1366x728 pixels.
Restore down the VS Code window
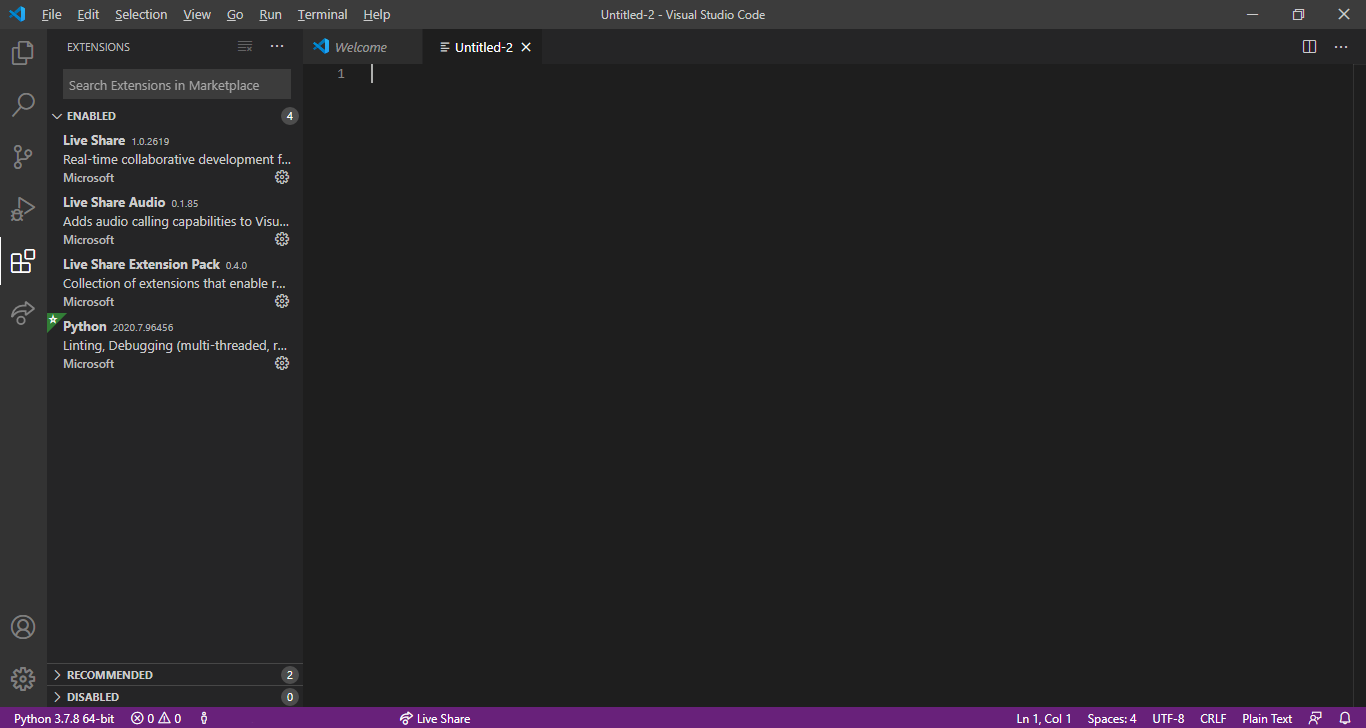tap(1298, 14)
